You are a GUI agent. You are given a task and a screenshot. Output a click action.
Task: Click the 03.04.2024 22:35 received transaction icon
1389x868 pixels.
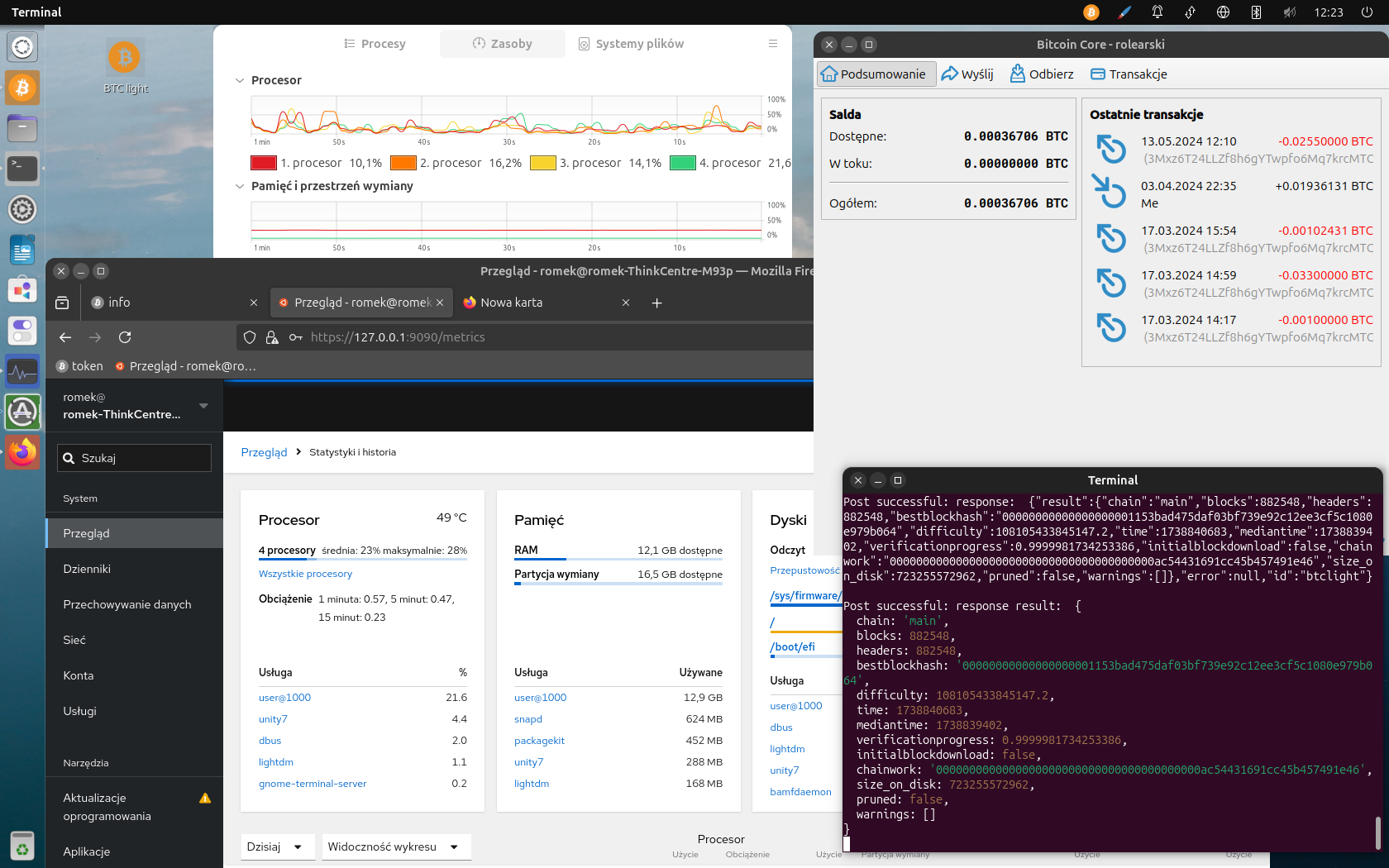1109,191
